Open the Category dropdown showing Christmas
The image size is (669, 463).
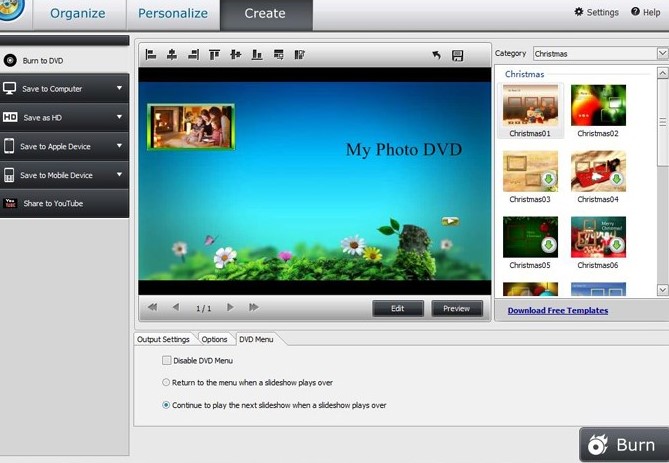coord(601,54)
